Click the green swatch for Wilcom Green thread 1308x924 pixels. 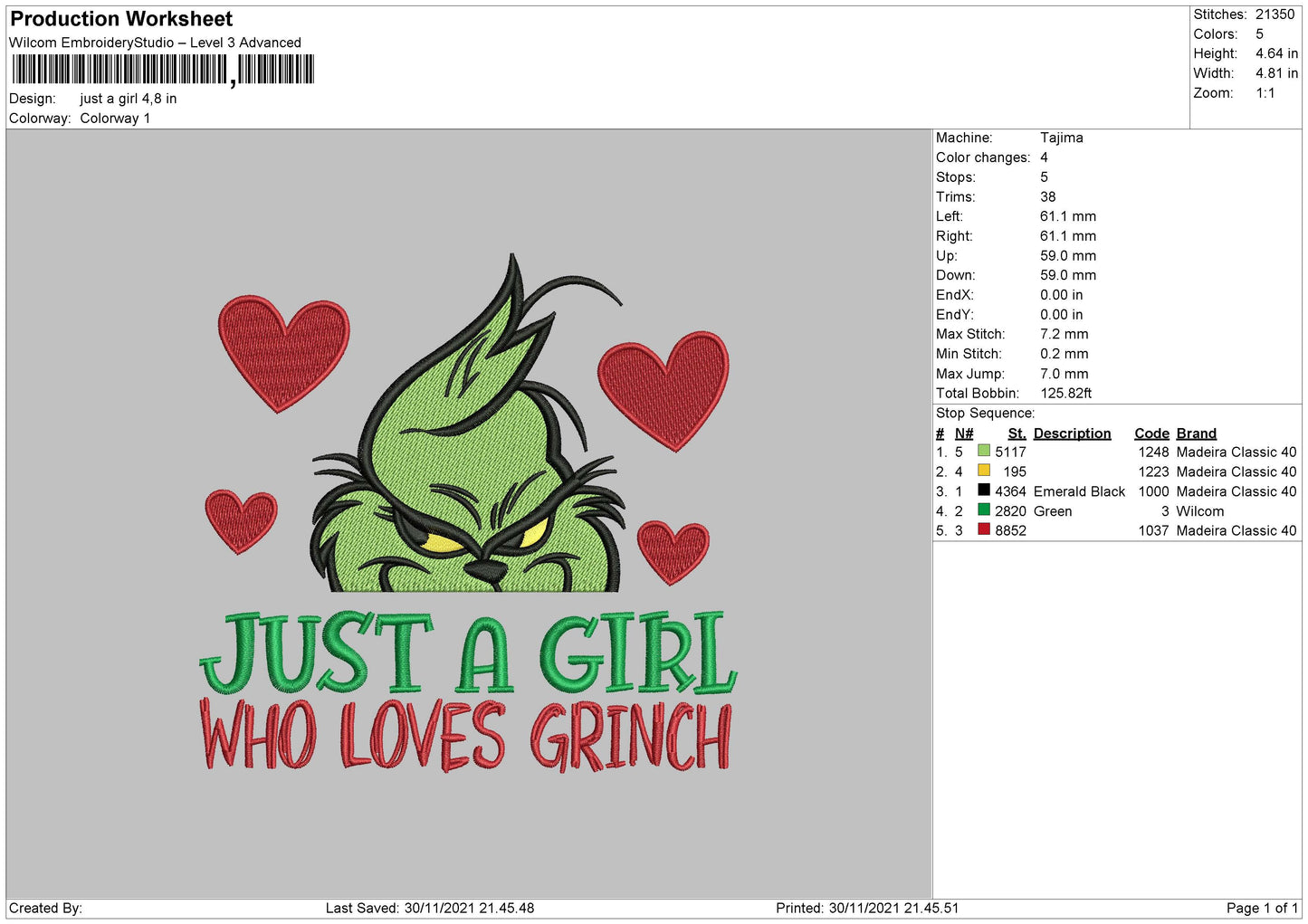coord(984,510)
